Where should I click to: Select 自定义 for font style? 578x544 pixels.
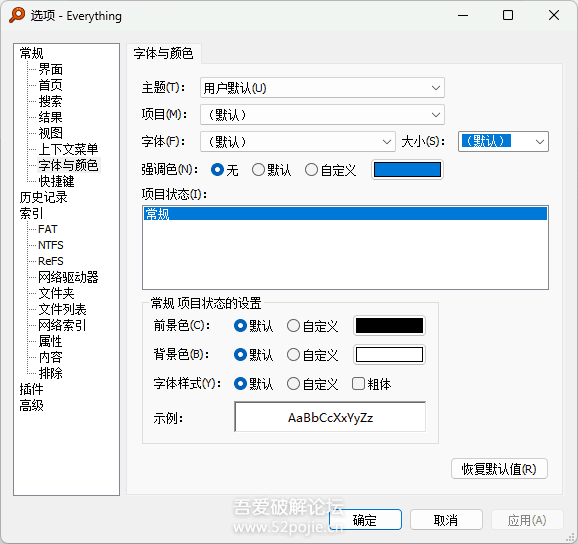[x=313, y=384]
